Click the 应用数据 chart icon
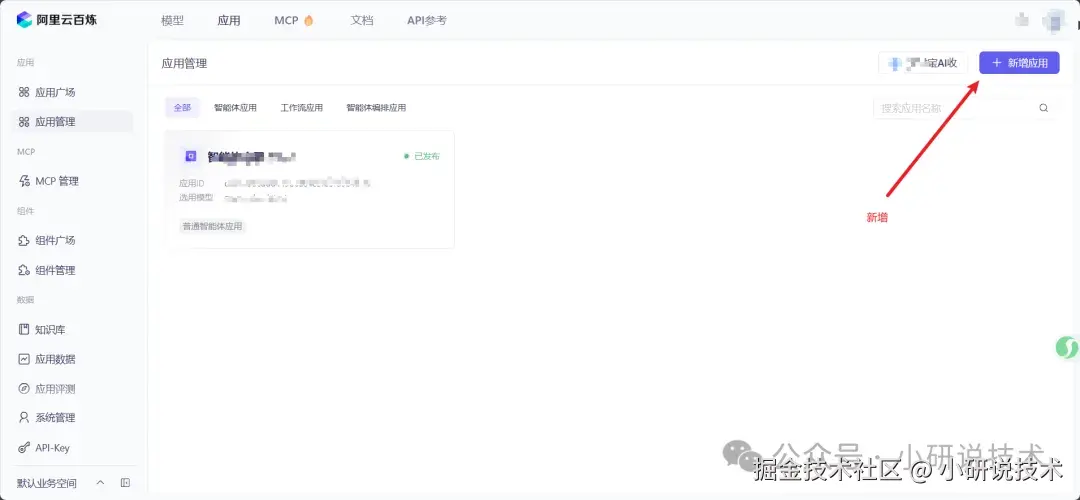Viewport: 1080px width, 500px height. tap(23, 359)
